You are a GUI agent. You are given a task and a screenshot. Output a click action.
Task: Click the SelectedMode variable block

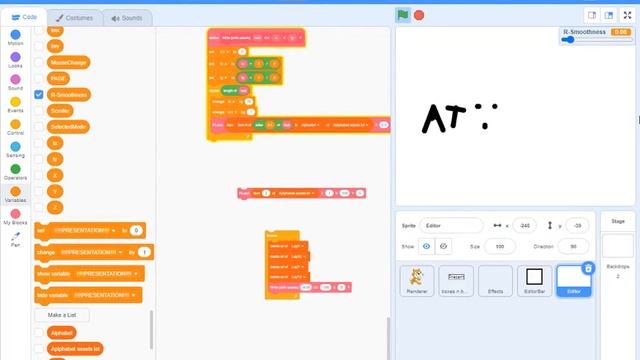point(68,127)
